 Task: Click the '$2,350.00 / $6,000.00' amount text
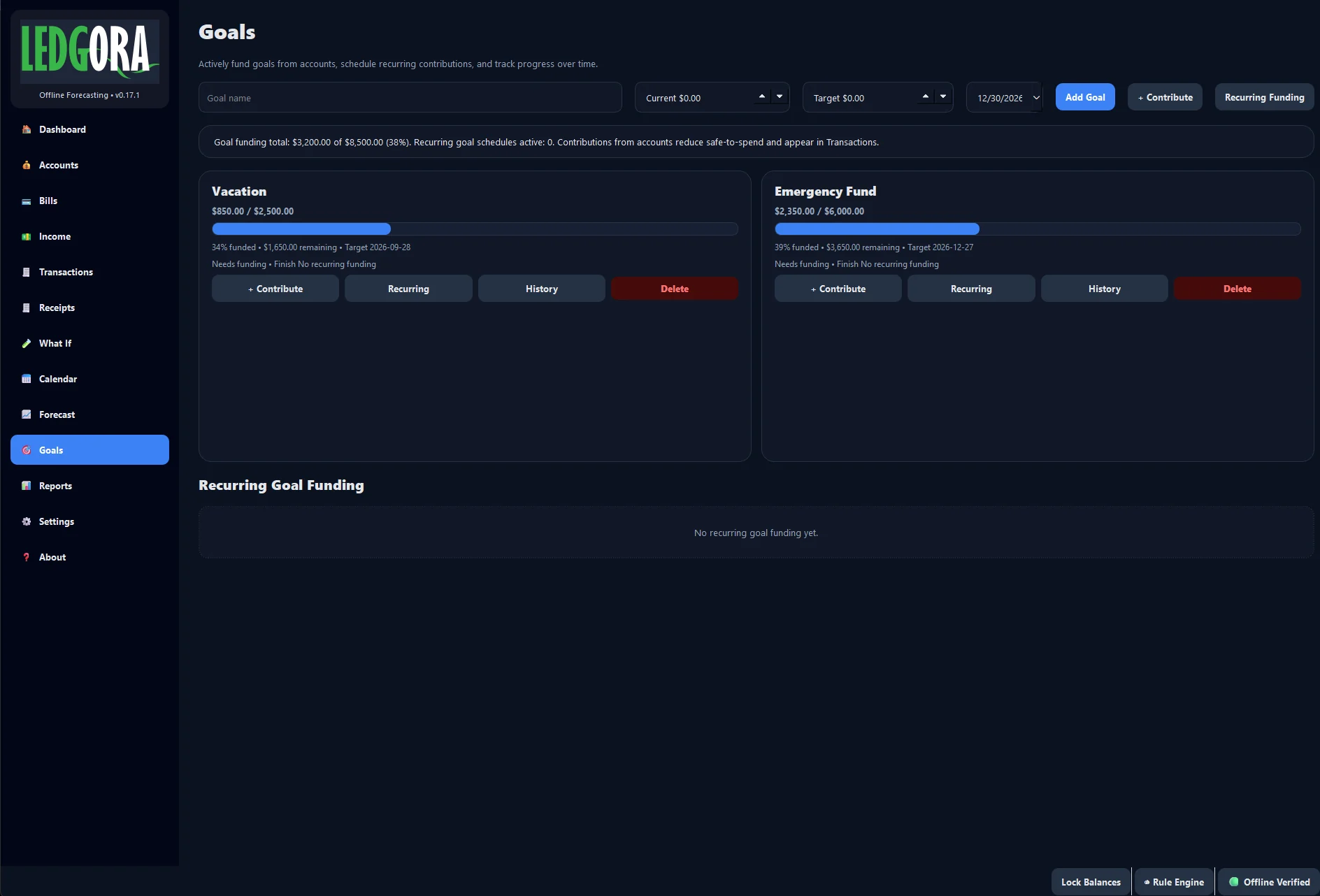(x=819, y=211)
